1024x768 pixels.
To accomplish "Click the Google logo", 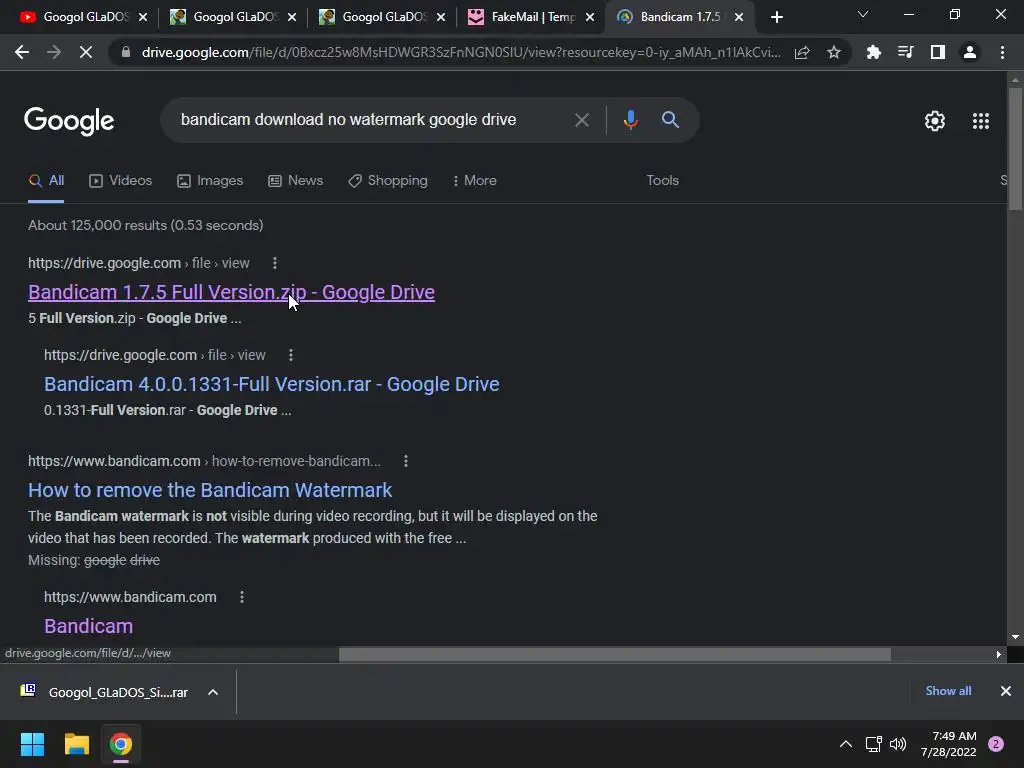I will [x=69, y=121].
